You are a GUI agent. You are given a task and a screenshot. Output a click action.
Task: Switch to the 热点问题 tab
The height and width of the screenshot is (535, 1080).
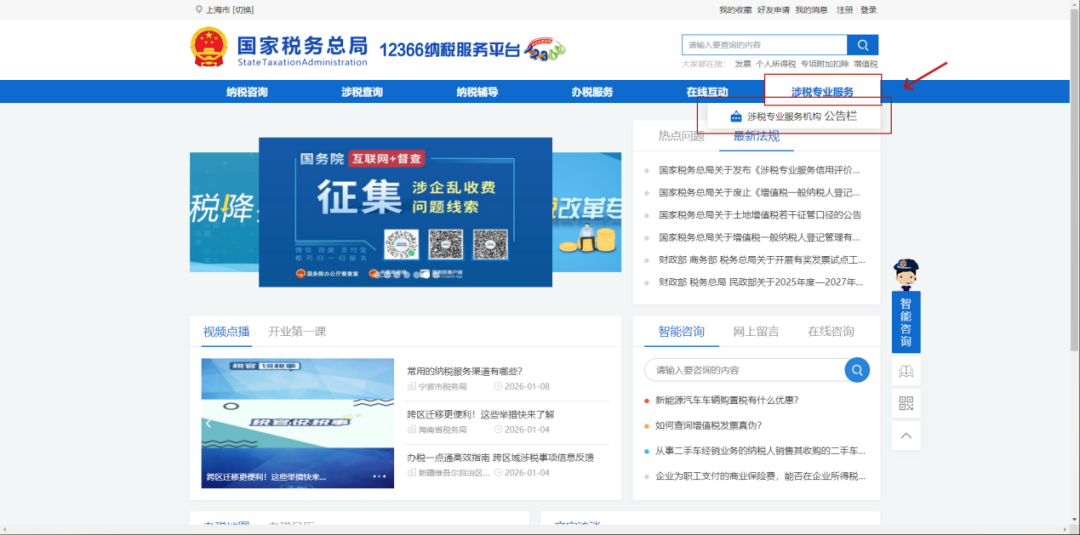pyautogui.click(x=681, y=136)
